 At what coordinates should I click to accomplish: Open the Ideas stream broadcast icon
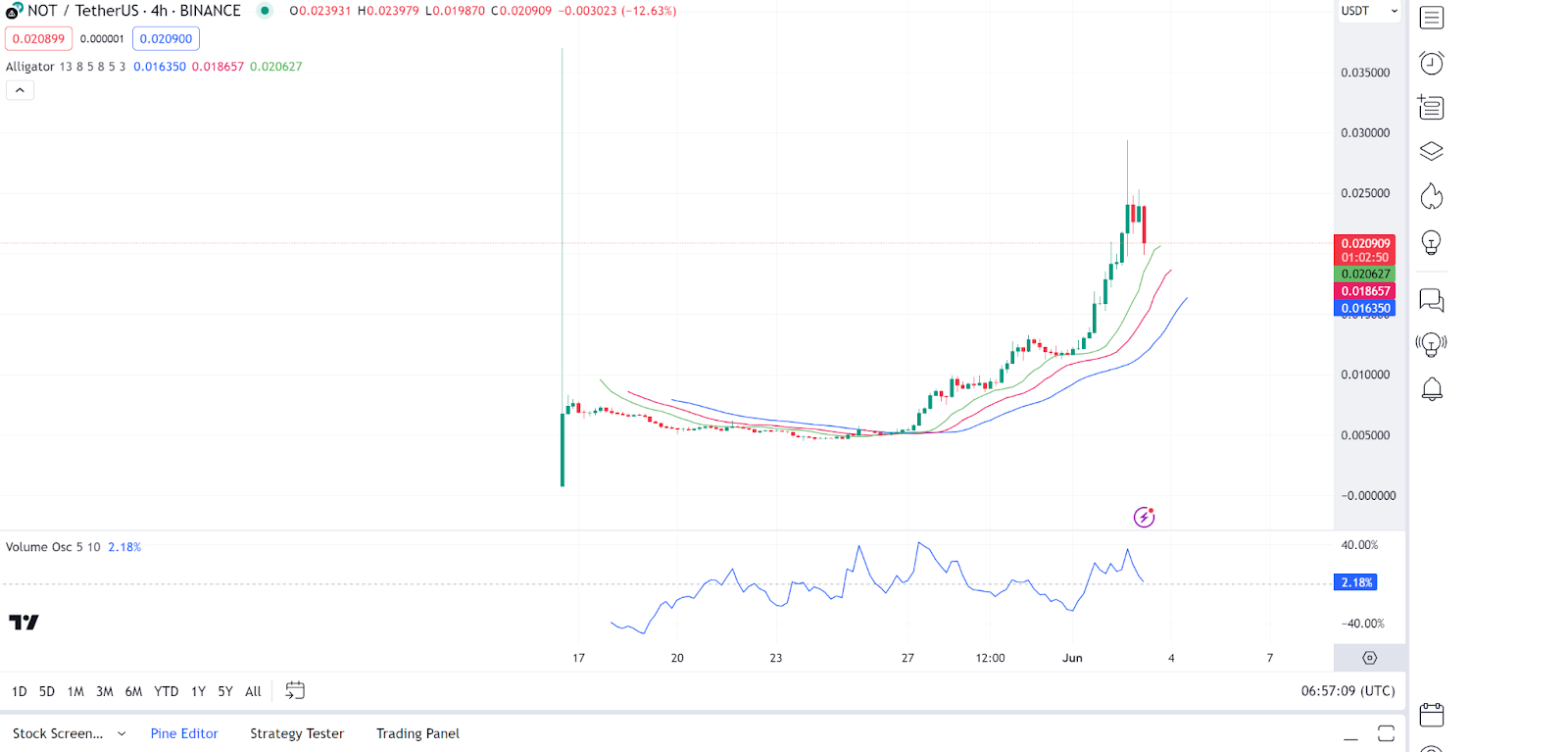pos(1432,344)
